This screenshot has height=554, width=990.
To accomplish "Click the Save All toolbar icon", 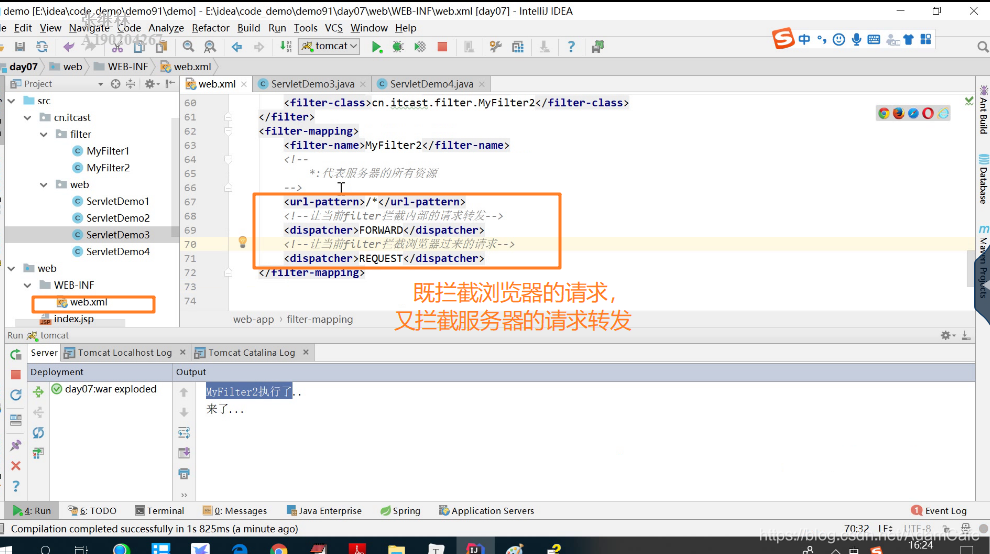I will tap(20, 47).
